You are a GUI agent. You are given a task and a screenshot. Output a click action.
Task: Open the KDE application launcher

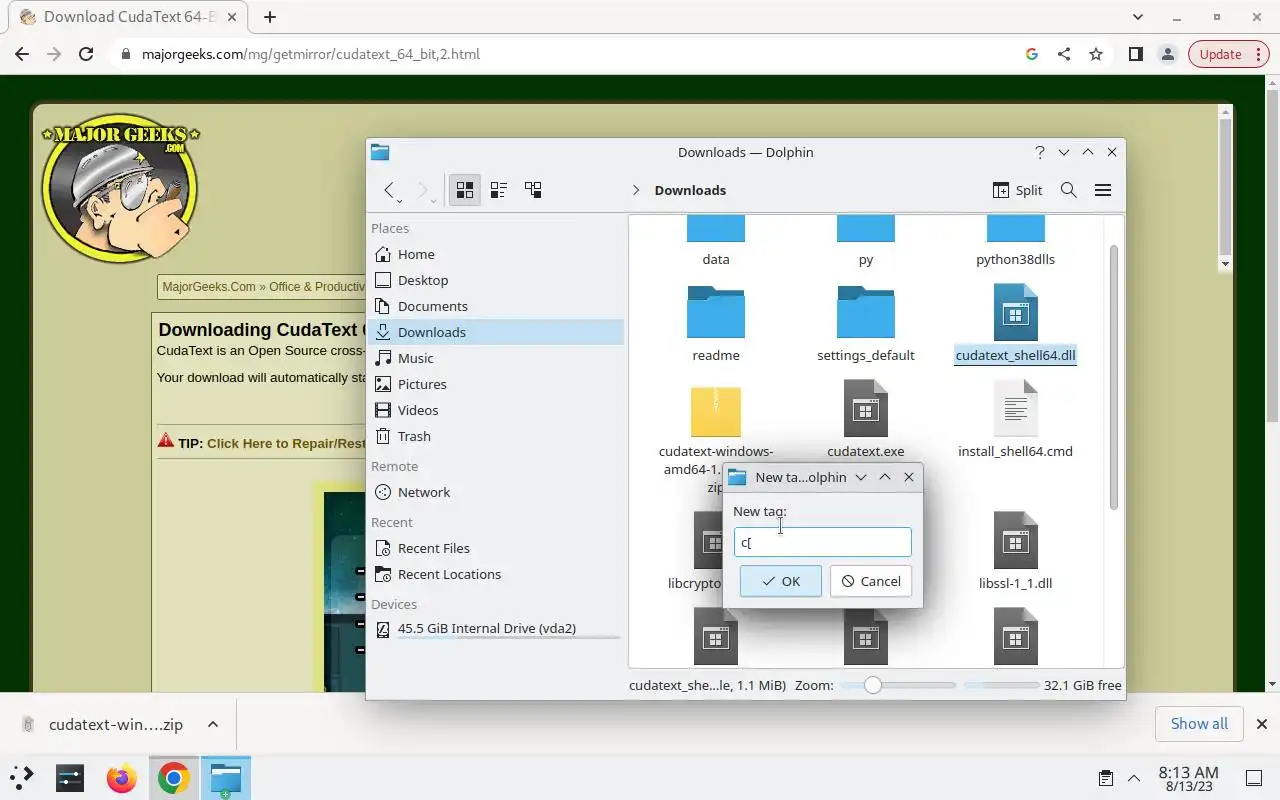pos(22,777)
